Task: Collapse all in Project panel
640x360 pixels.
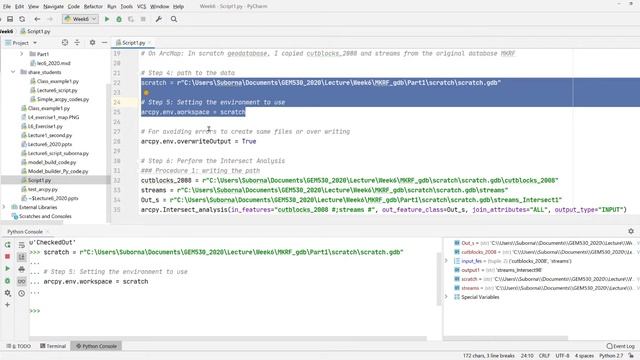Action: [77, 42]
